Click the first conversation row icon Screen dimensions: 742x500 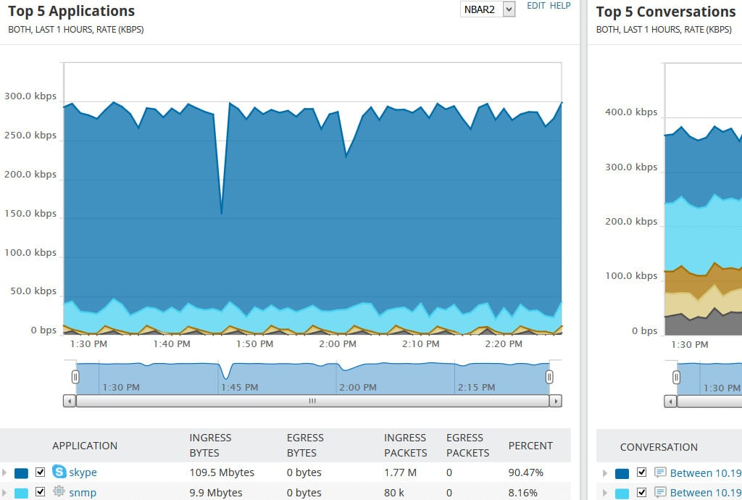pos(660,473)
